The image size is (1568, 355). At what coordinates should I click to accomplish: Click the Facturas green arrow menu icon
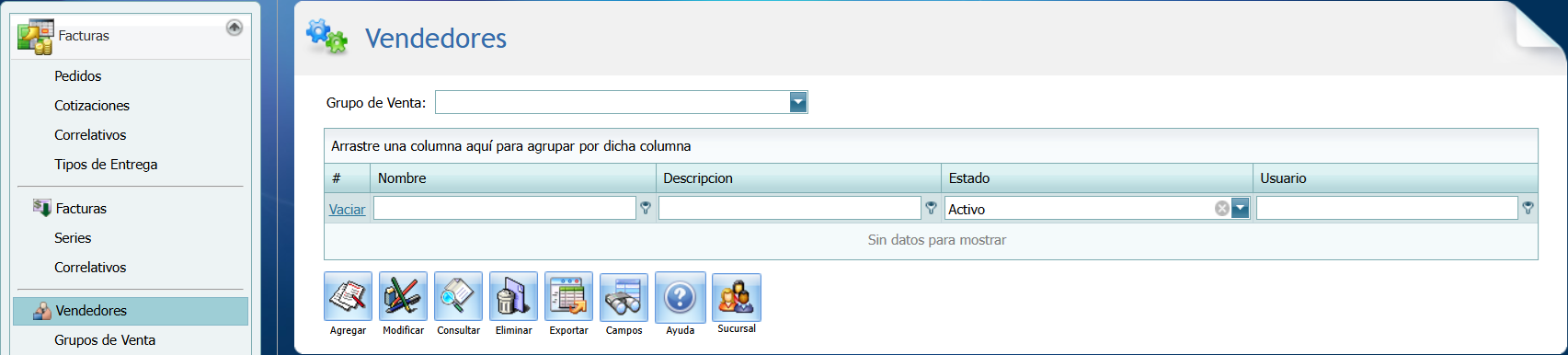42,208
